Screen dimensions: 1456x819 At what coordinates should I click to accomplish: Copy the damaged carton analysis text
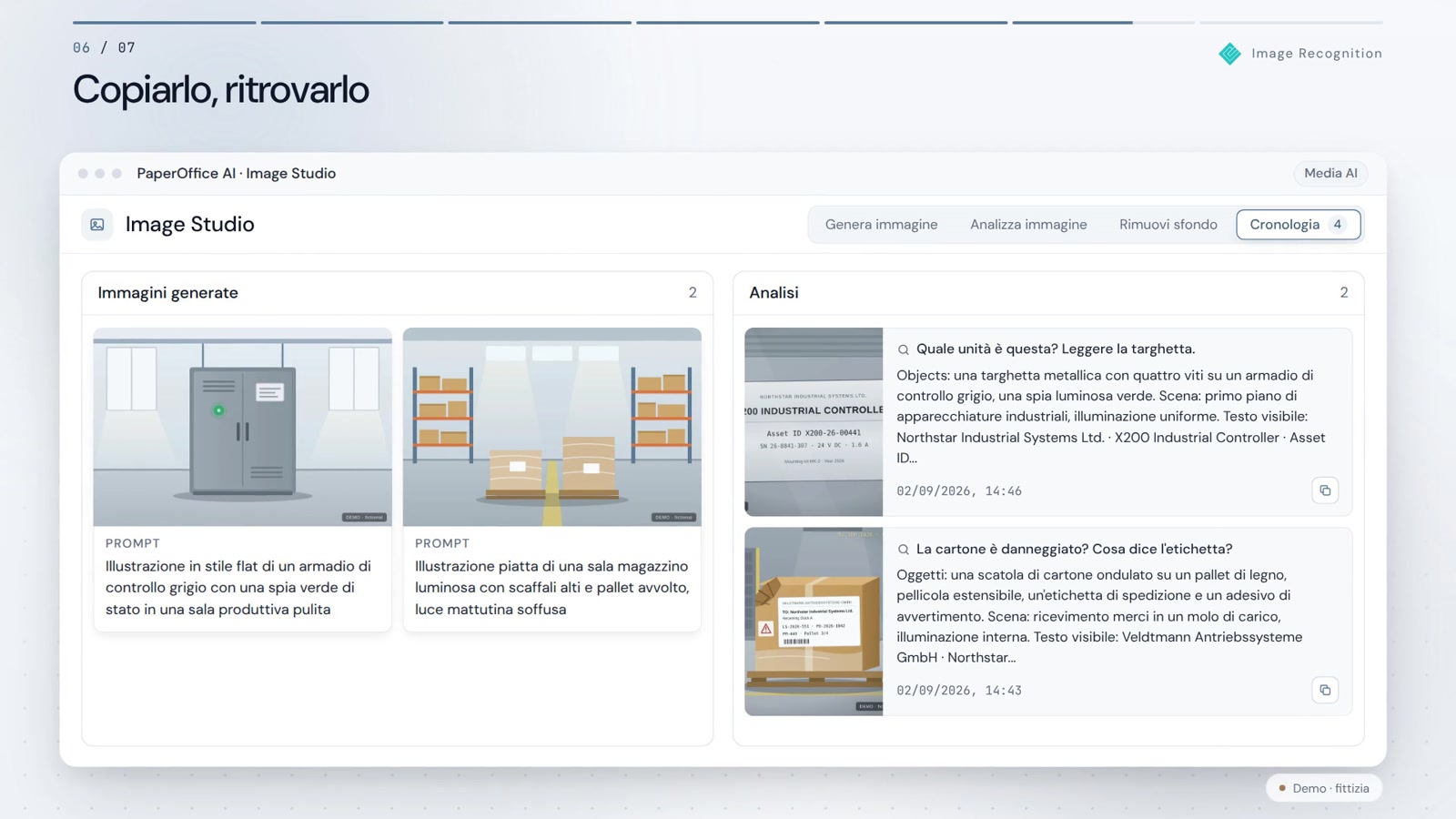point(1325,690)
